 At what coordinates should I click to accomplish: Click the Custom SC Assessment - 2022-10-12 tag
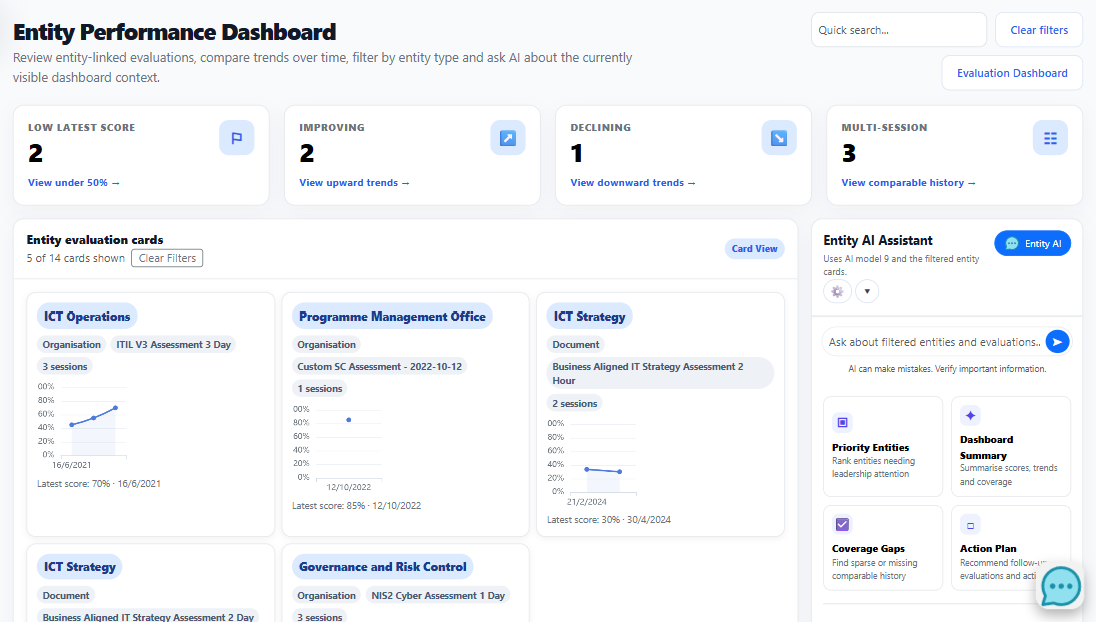pos(380,366)
